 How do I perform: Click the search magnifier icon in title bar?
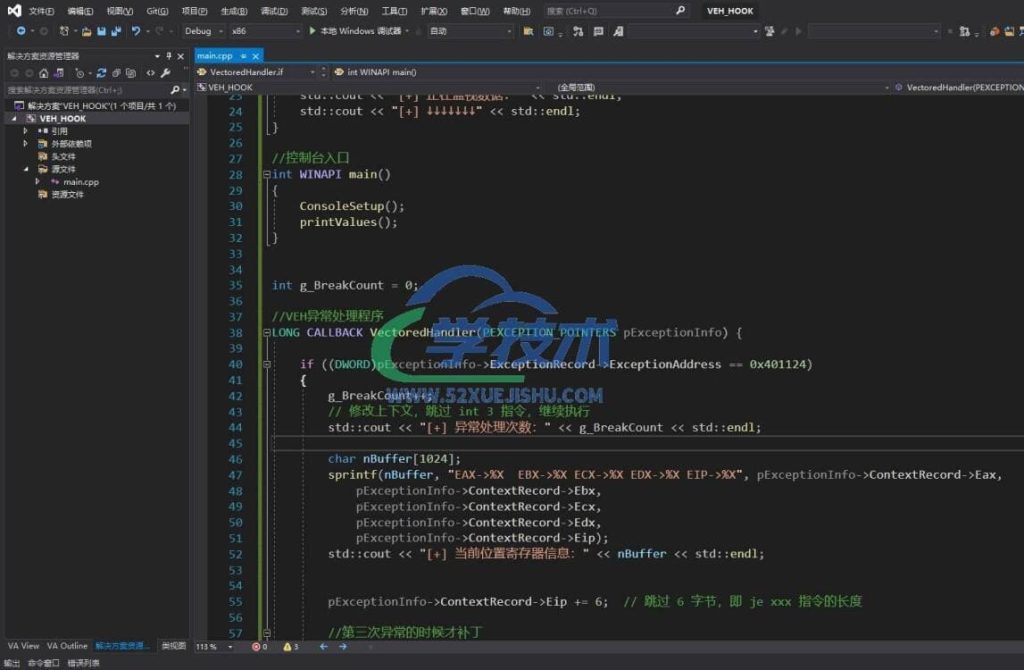681,11
